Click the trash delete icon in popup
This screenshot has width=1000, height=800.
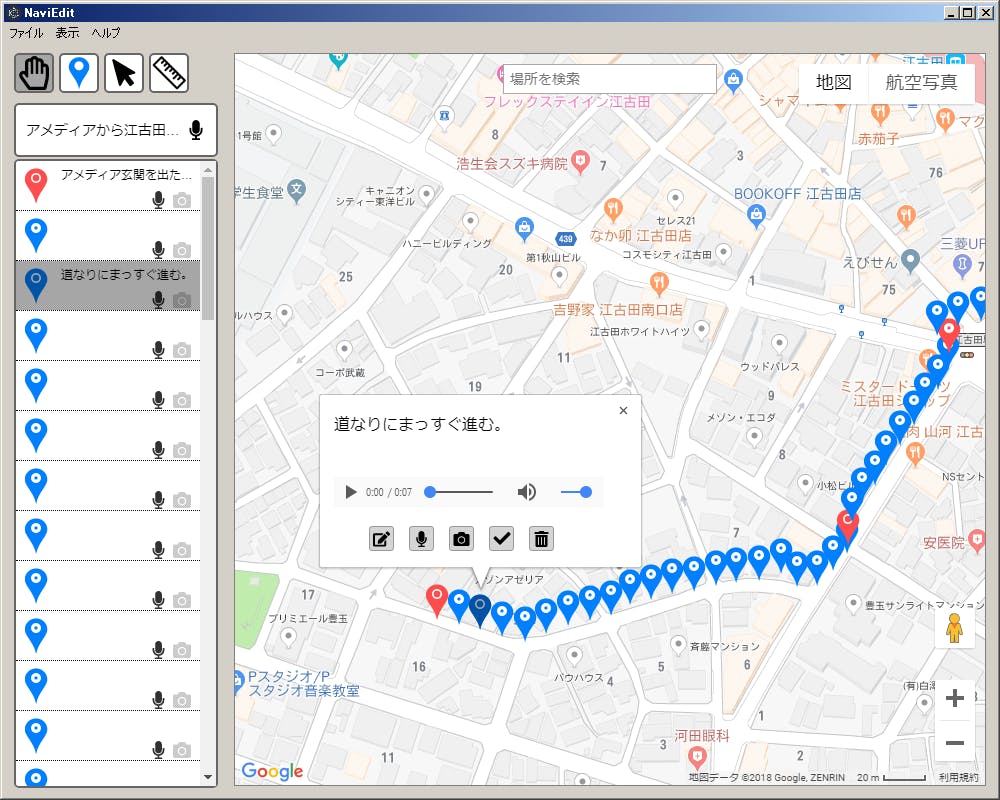coord(541,539)
